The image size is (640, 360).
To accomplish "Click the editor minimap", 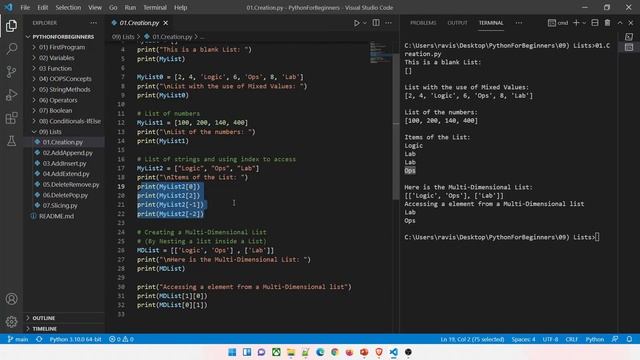I will point(380,52).
